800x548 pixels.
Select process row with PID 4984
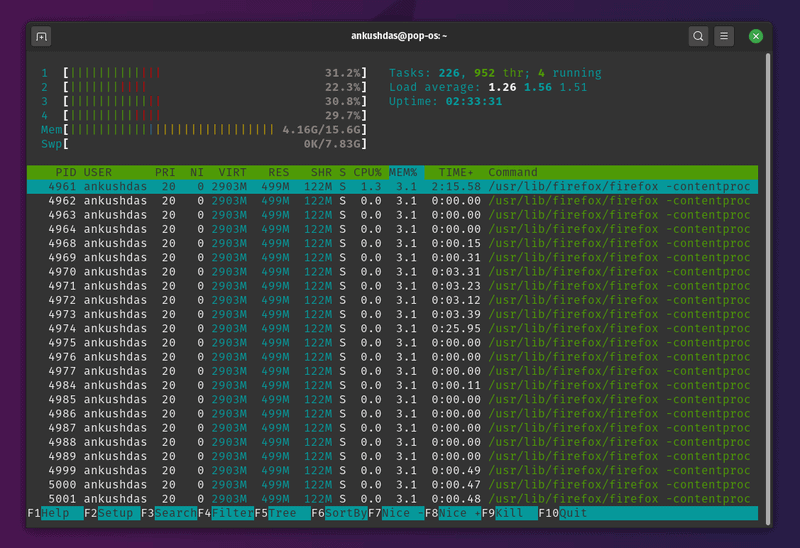click(392, 385)
